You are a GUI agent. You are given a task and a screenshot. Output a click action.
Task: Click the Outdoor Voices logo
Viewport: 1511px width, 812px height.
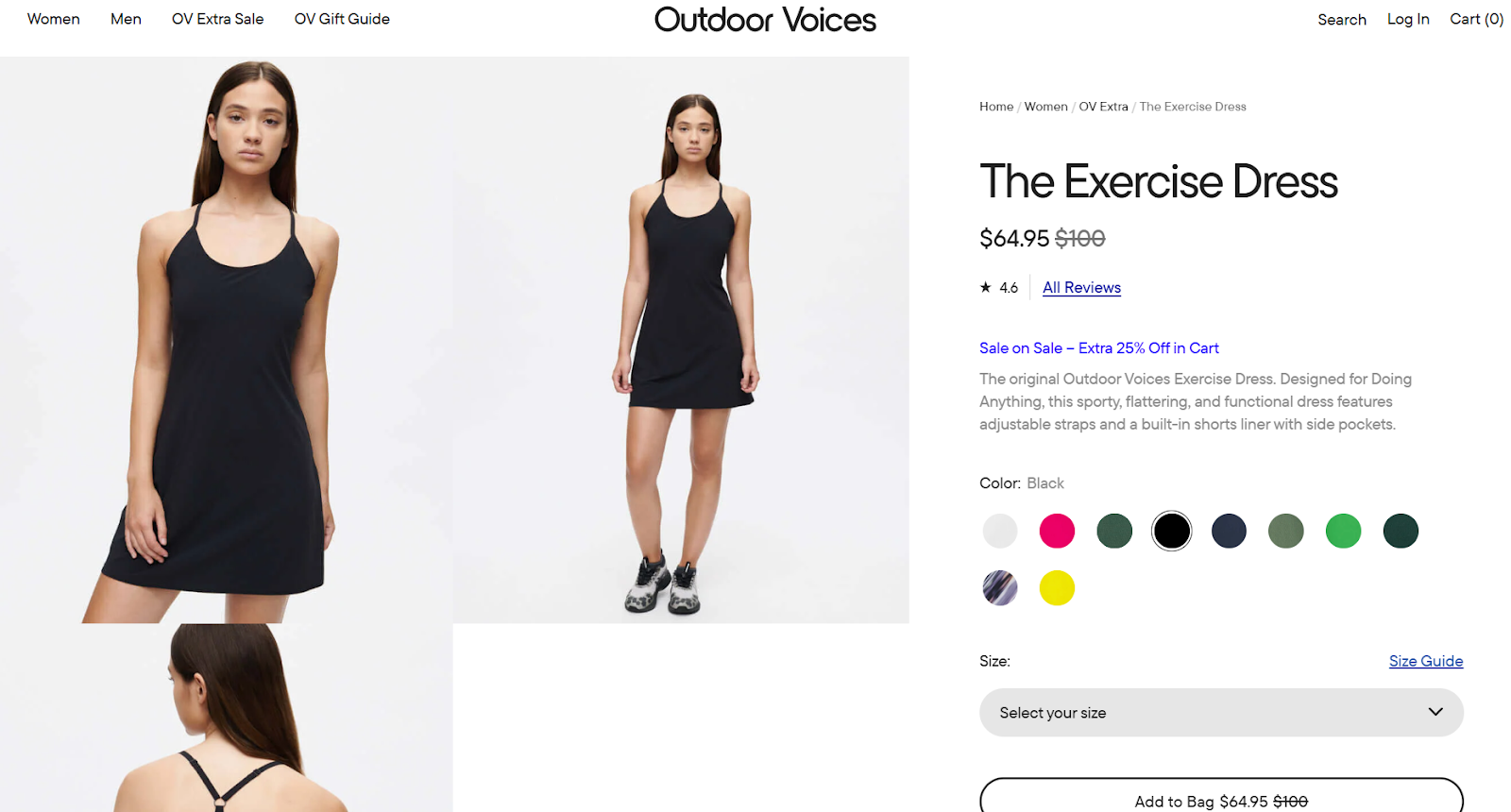coord(765,20)
